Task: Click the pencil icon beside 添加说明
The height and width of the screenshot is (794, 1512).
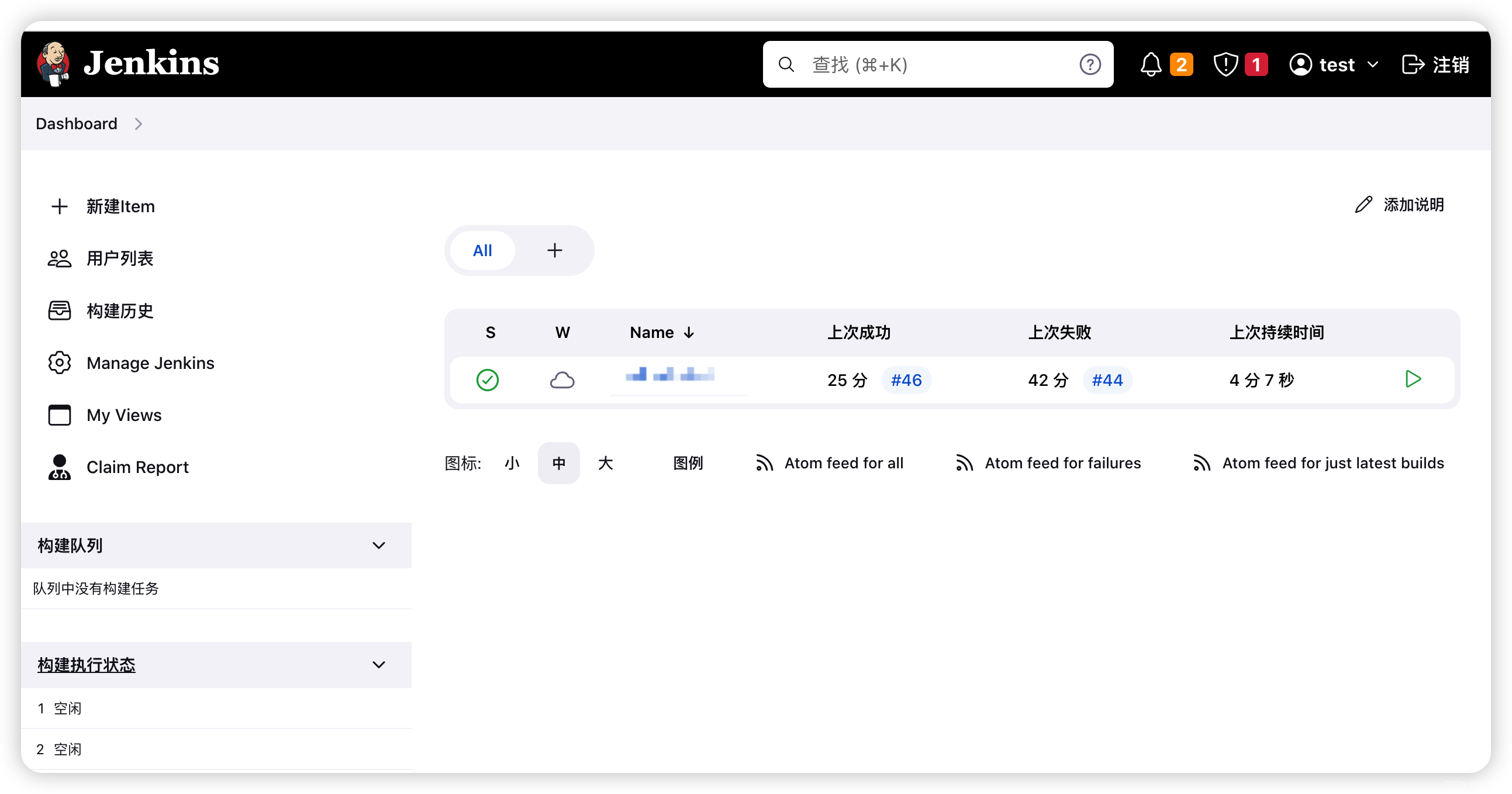Action: pos(1363,205)
